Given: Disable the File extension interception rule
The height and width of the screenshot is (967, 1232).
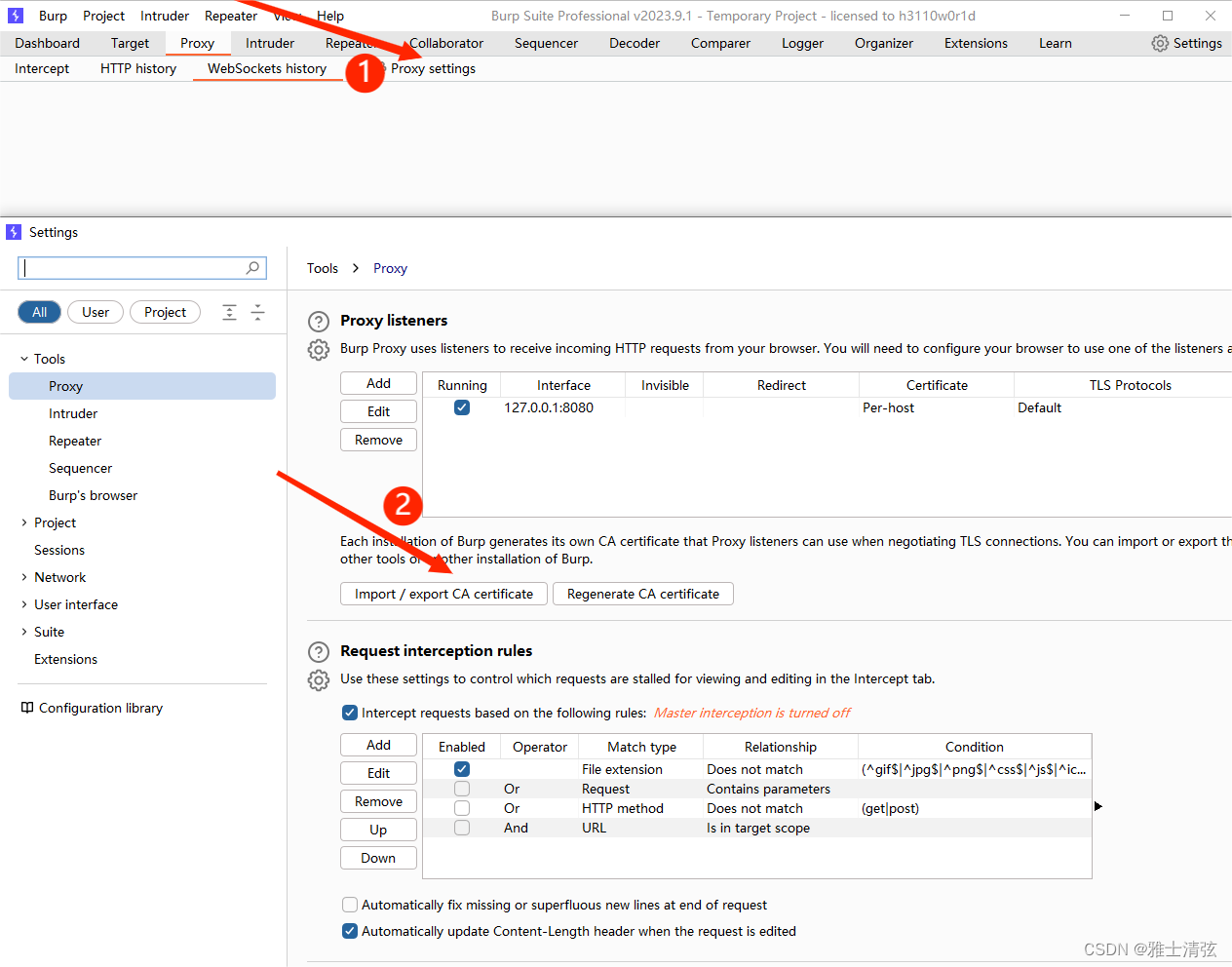Looking at the screenshot, I should coord(462,769).
